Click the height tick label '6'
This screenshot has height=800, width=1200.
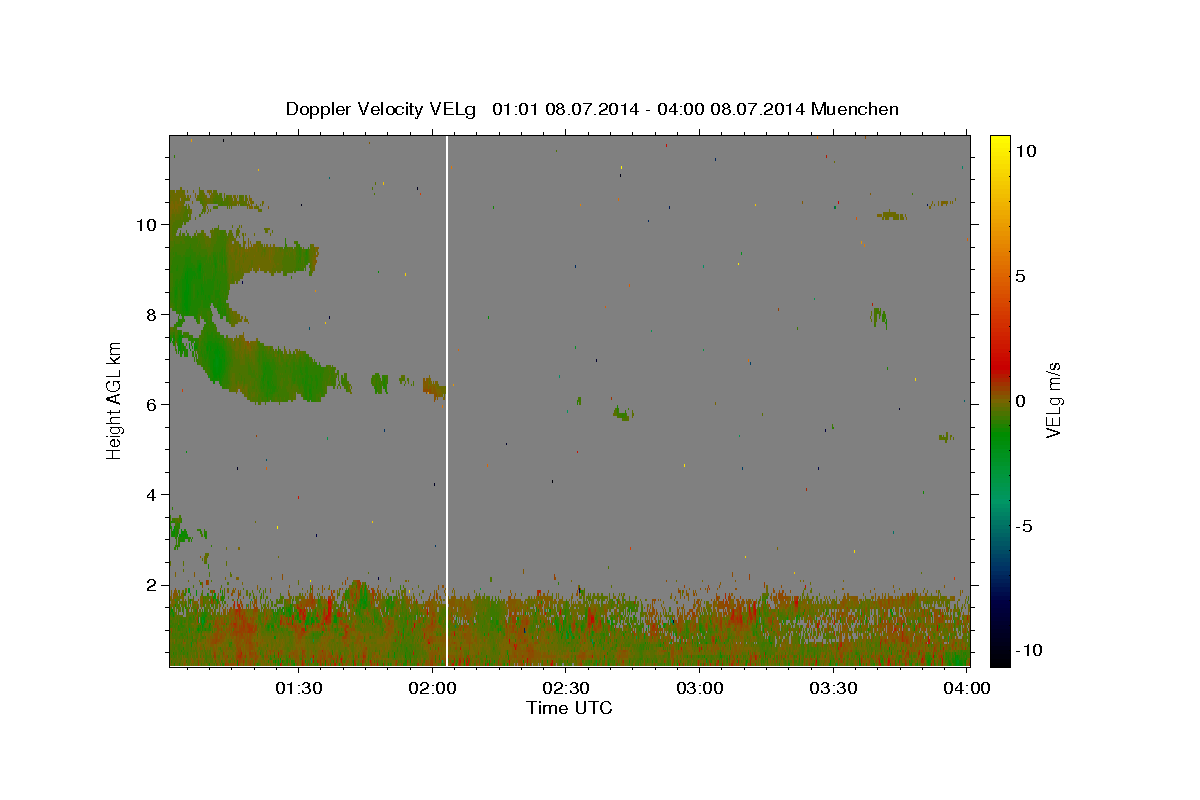[x=154, y=405]
